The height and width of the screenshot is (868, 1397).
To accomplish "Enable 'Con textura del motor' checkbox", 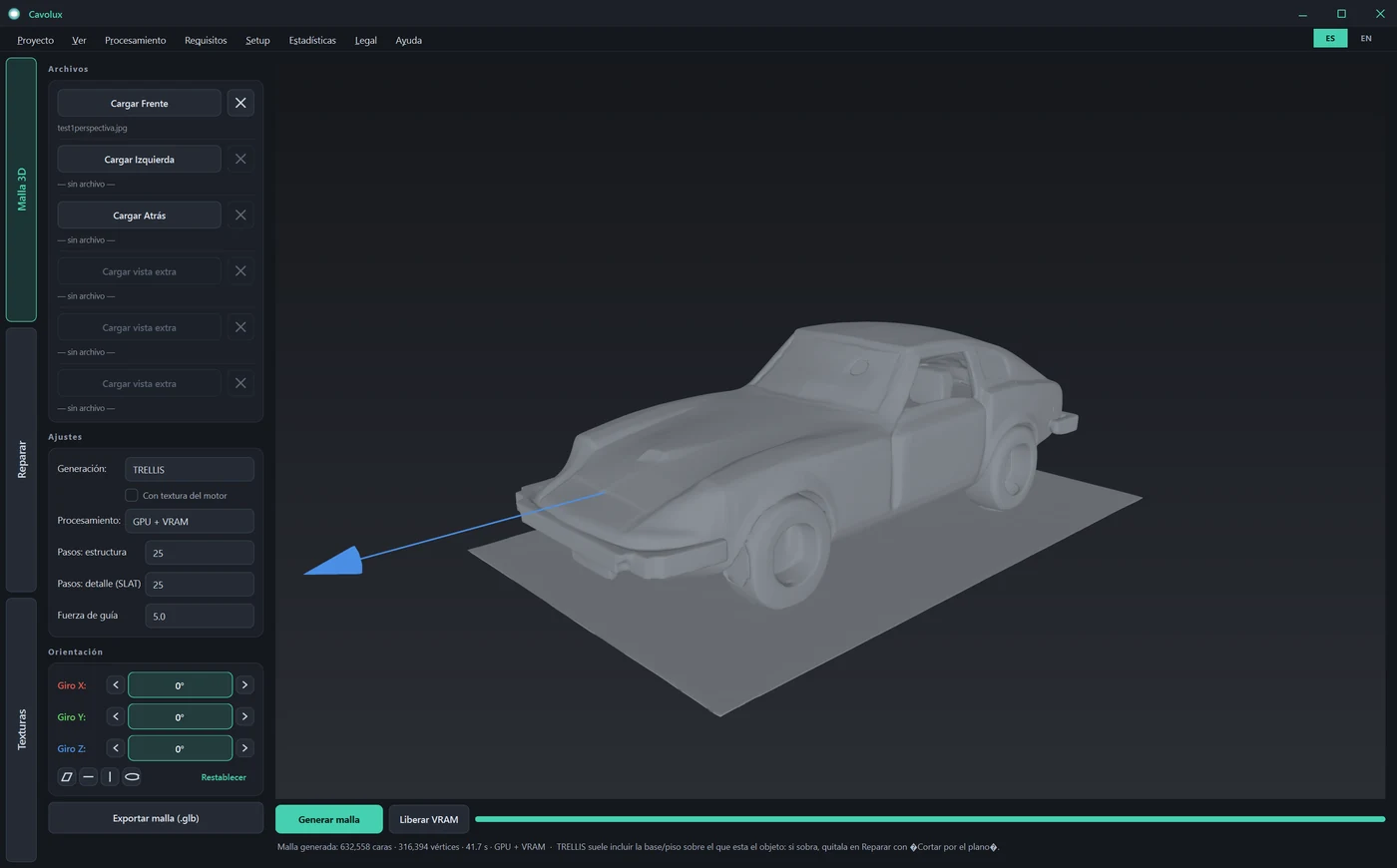I will pyautogui.click(x=131, y=495).
